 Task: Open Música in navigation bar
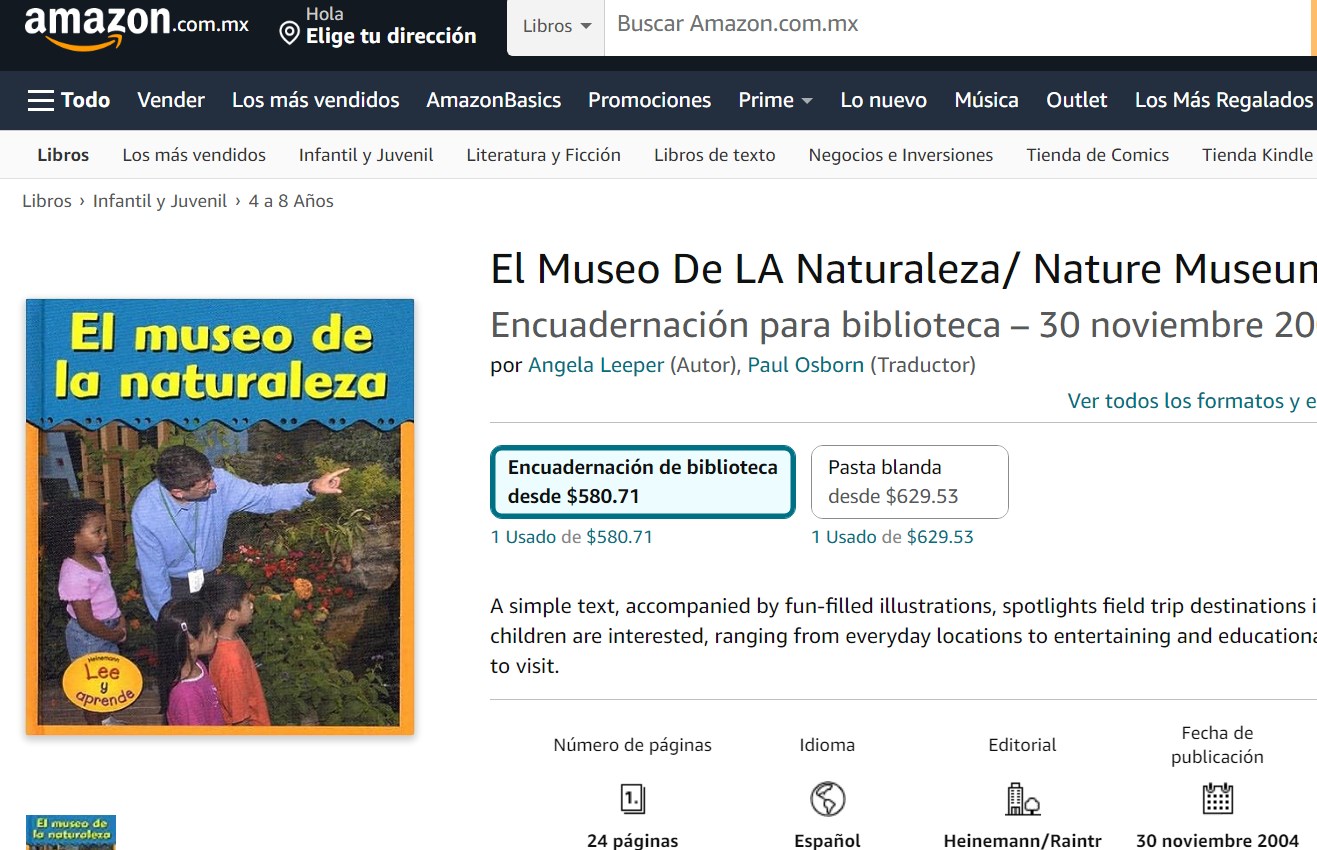(987, 100)
